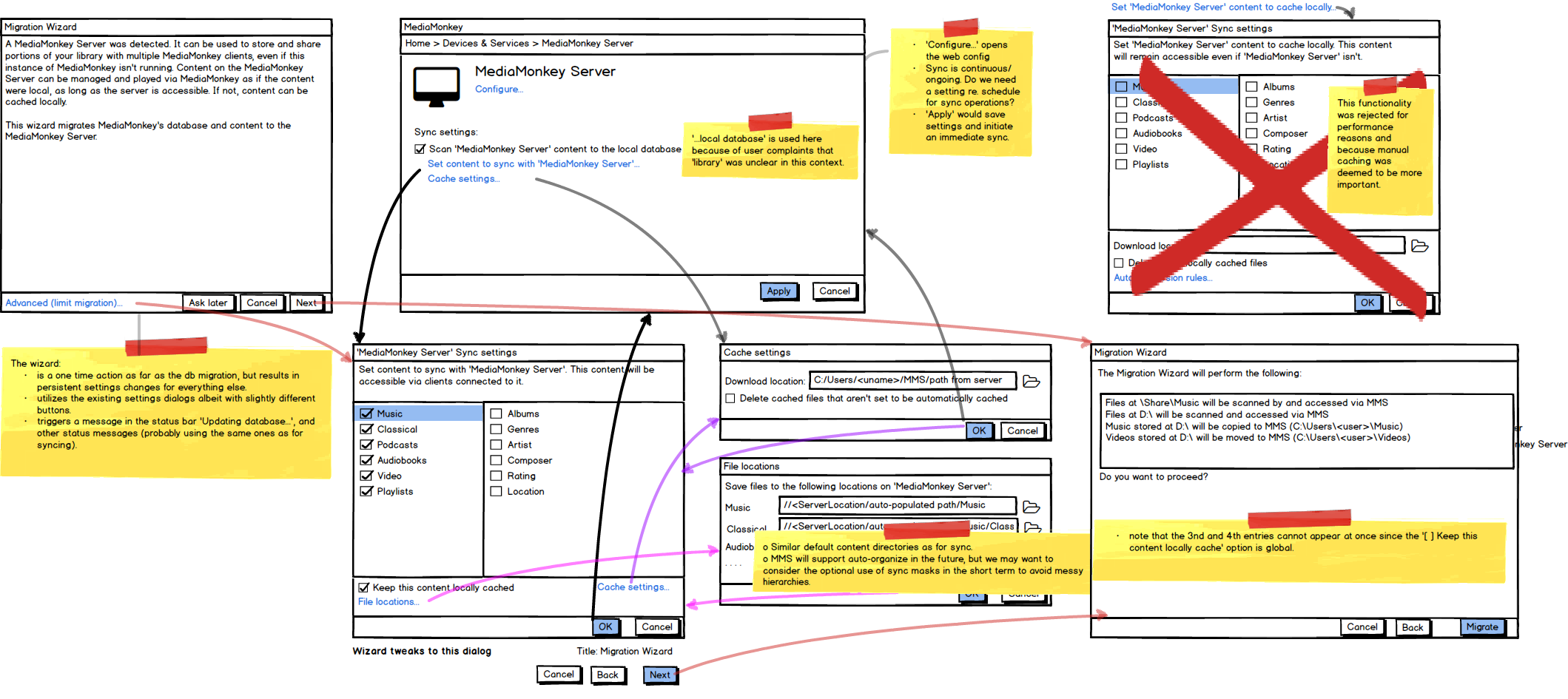Go to Devices & Services breadcrumb
Screen dimensions: 1568x699
coord(485,44)
